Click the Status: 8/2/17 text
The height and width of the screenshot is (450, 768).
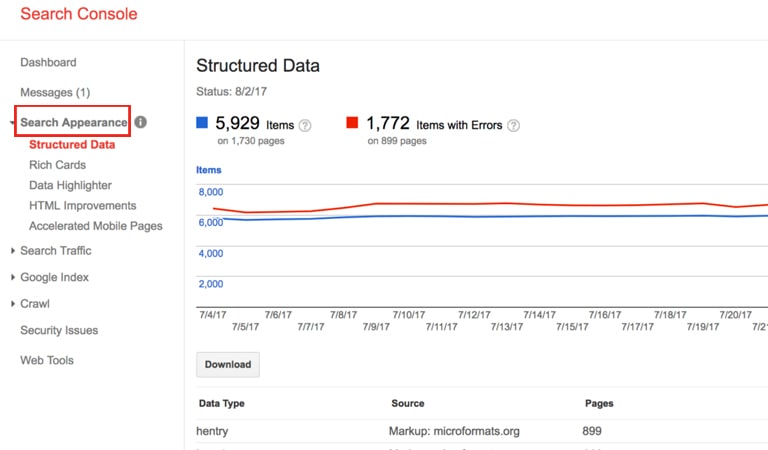(x=231, y=92)
